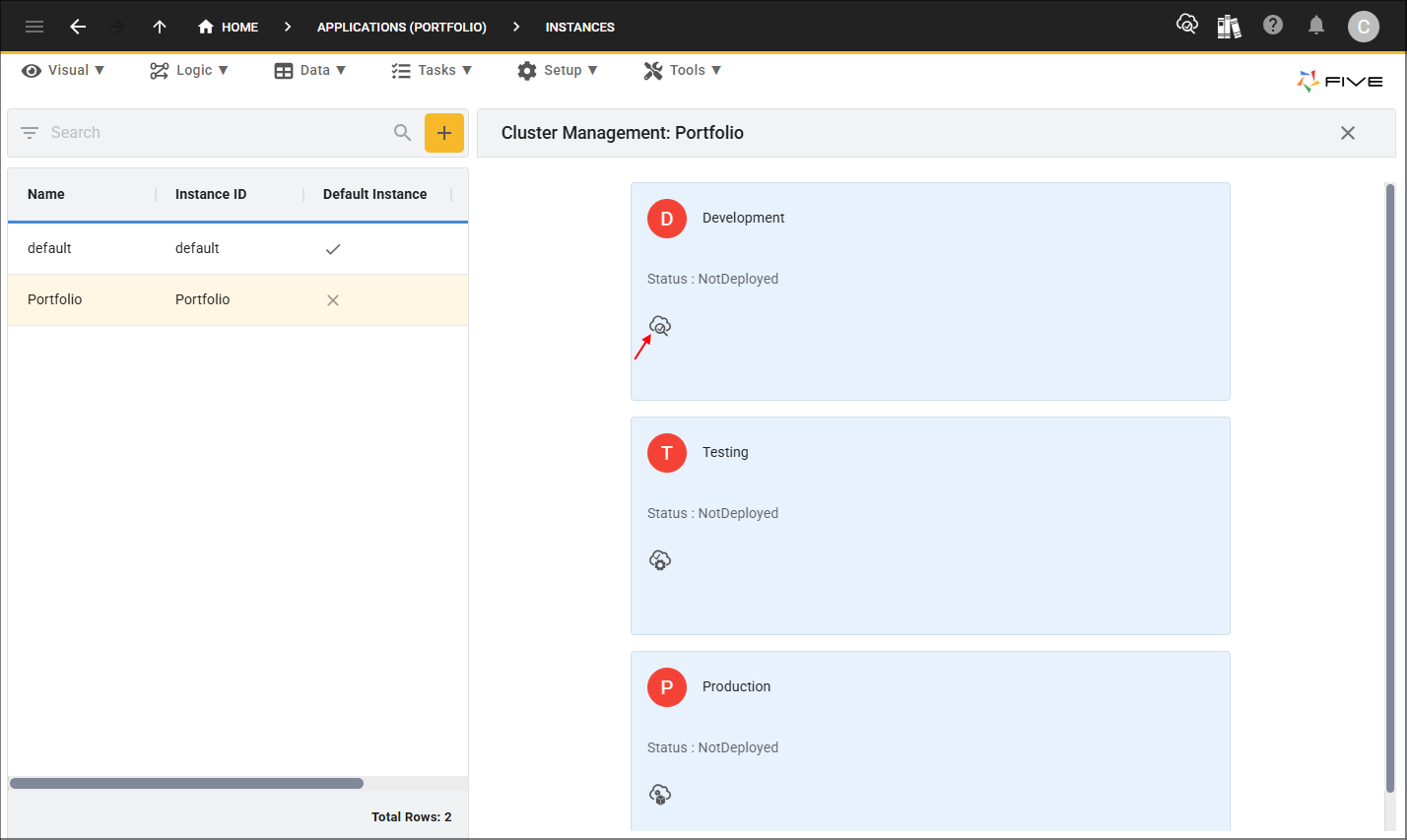The height and width of the screenshot is (840, 1407).
Task: Open the help question mark icon
Action: point(1273,26)
